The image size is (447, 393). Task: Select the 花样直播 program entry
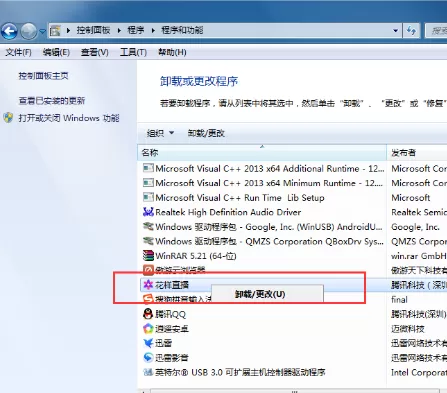point(172,285)
